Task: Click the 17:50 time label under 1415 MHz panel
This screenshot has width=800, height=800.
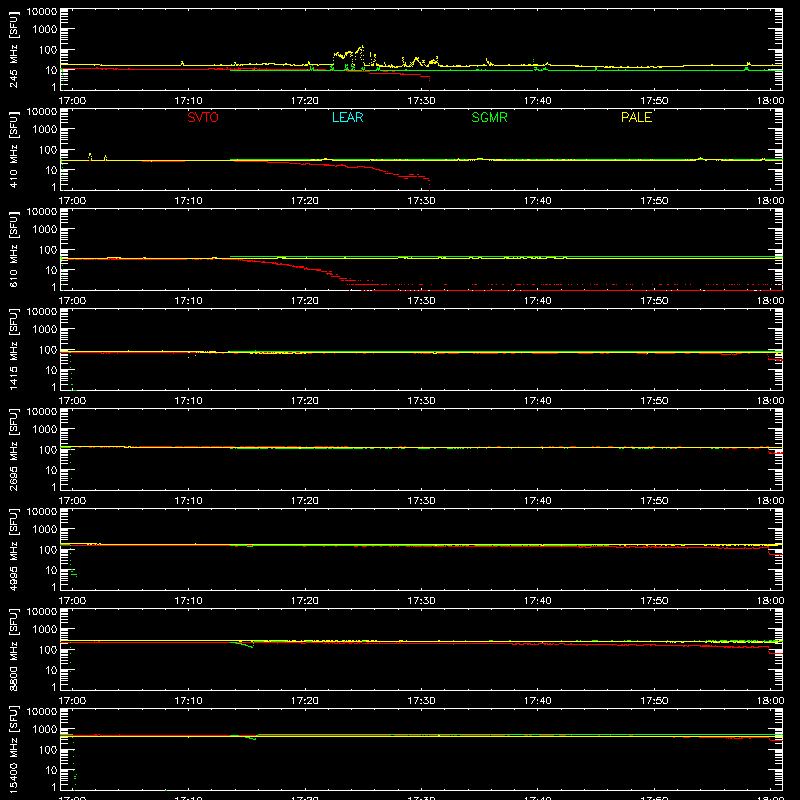Action: [x=654, y=401]
